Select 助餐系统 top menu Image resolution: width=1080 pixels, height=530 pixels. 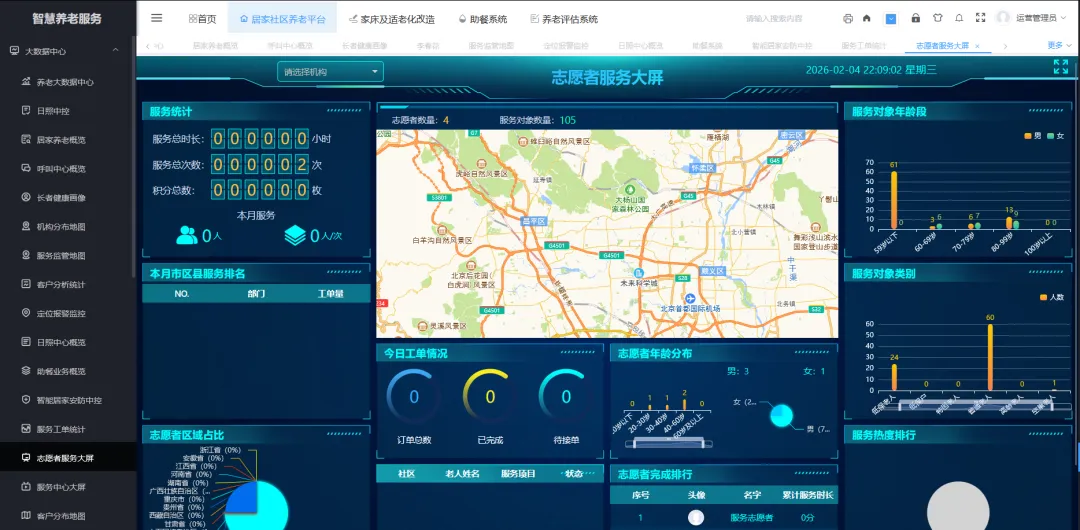click(x=483, y=19)
